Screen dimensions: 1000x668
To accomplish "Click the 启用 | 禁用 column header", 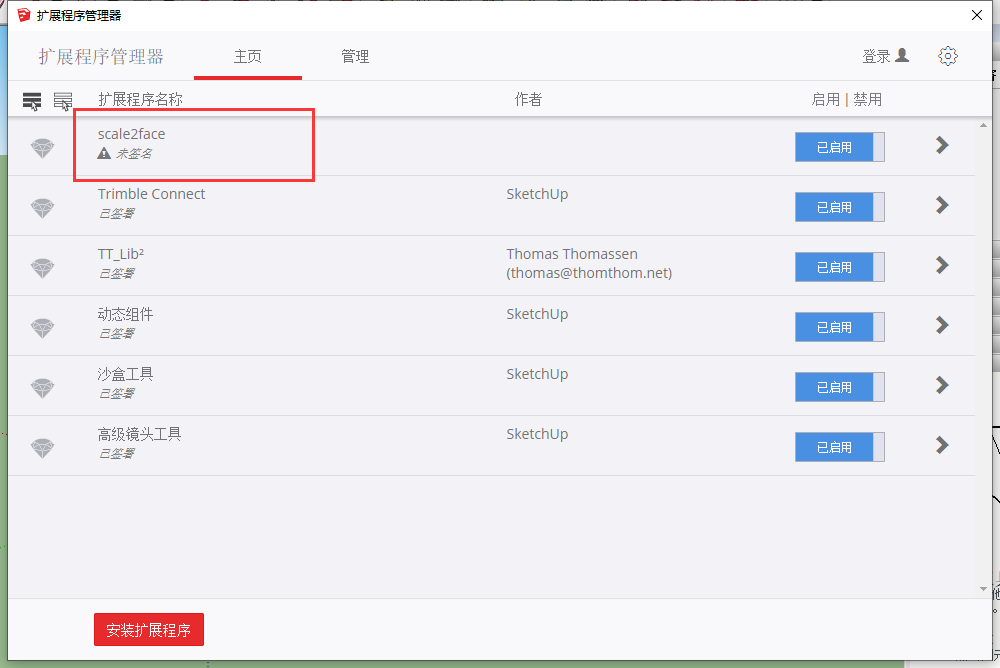I will pos(846,100).
